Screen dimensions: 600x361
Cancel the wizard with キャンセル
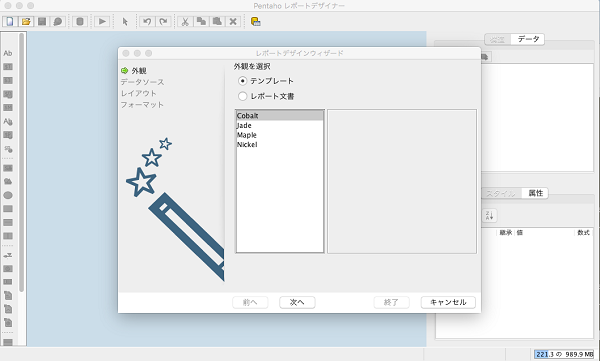[448, 302]
